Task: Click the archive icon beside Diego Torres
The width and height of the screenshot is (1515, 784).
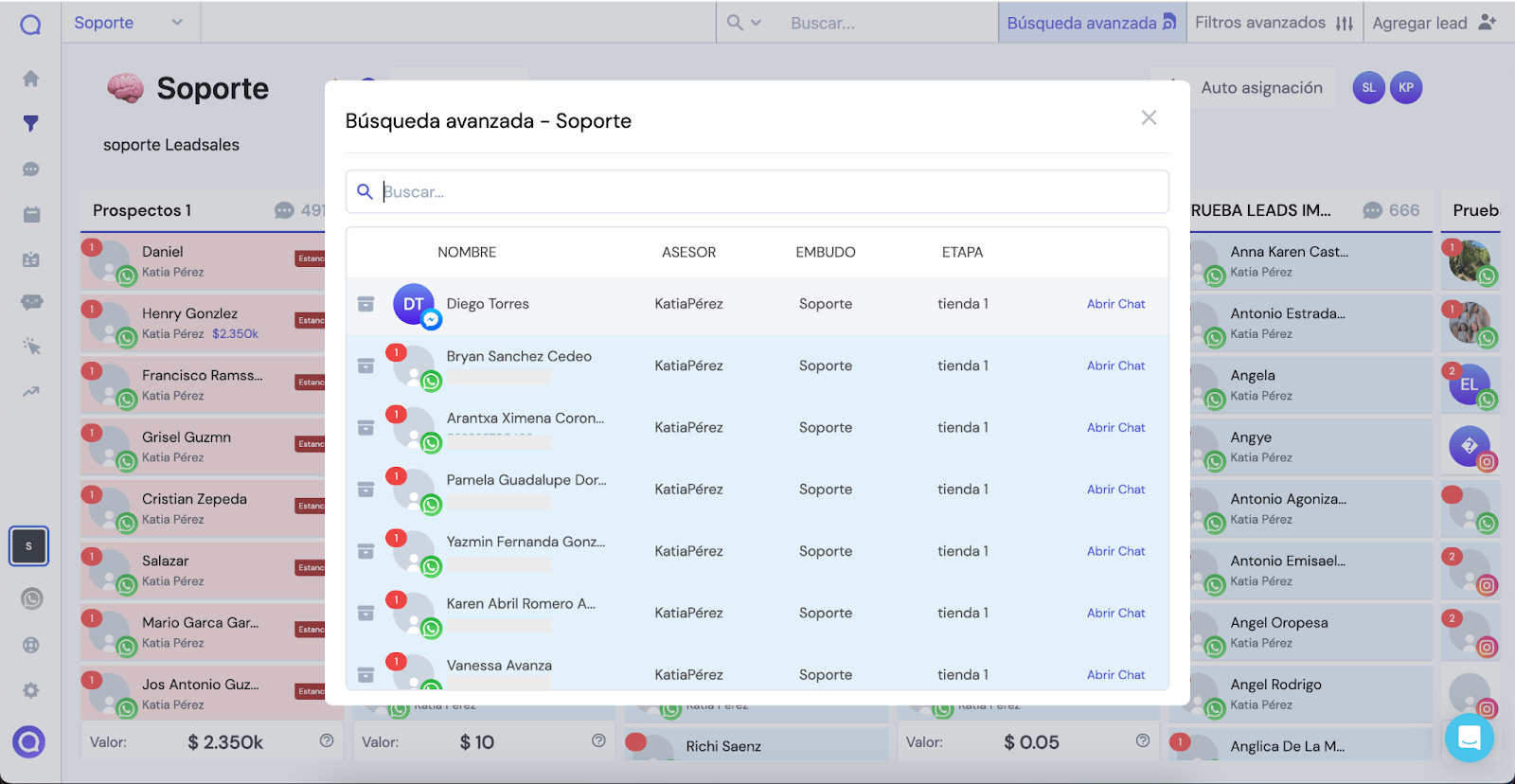Action: pyautogui.click(x=365, y=304)
